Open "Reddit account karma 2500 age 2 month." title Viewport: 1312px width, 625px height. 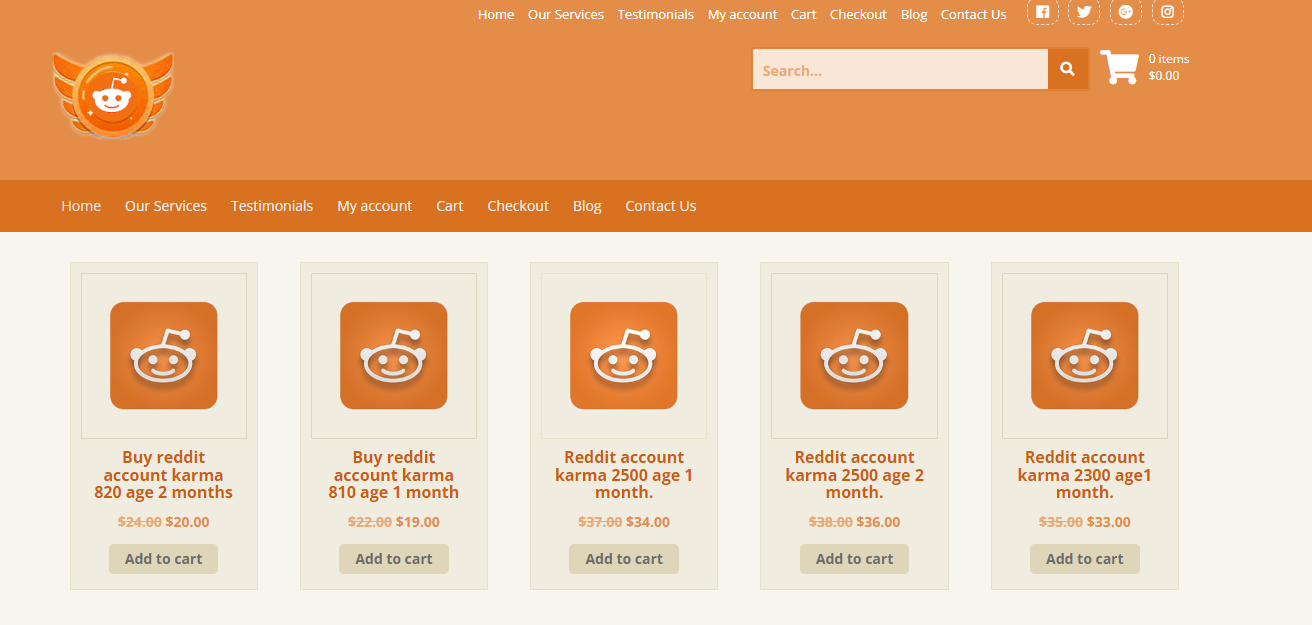(x=855, y=475)
